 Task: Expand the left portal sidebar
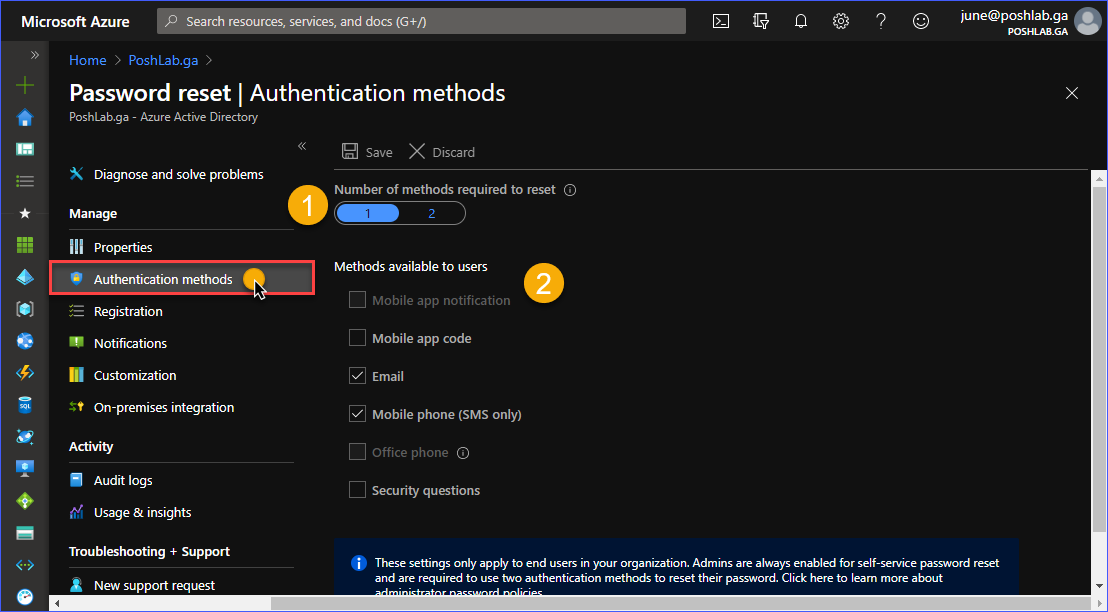[x=34, y=55]
